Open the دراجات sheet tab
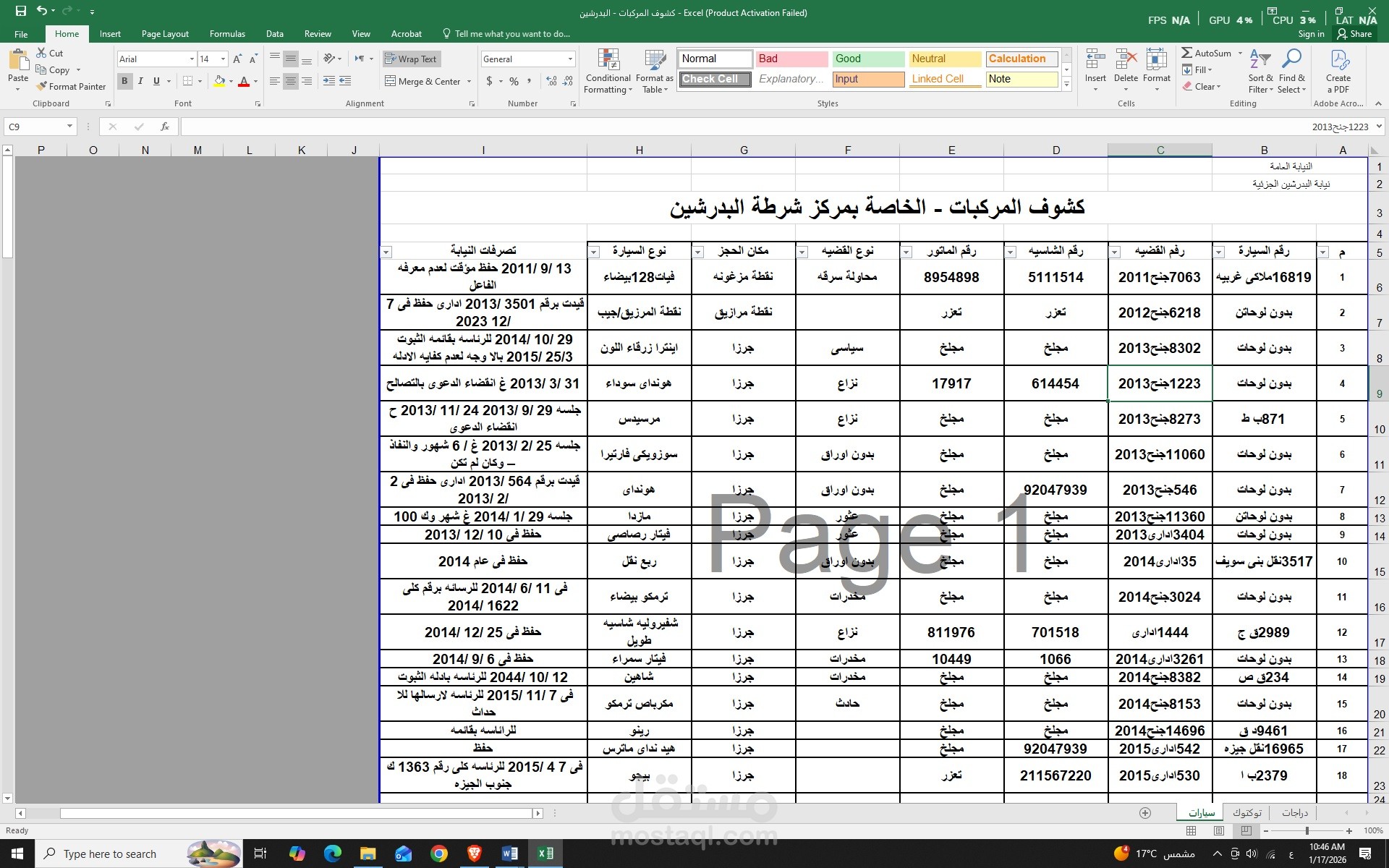The image size is (1389, 868). tap(1295, 813)
